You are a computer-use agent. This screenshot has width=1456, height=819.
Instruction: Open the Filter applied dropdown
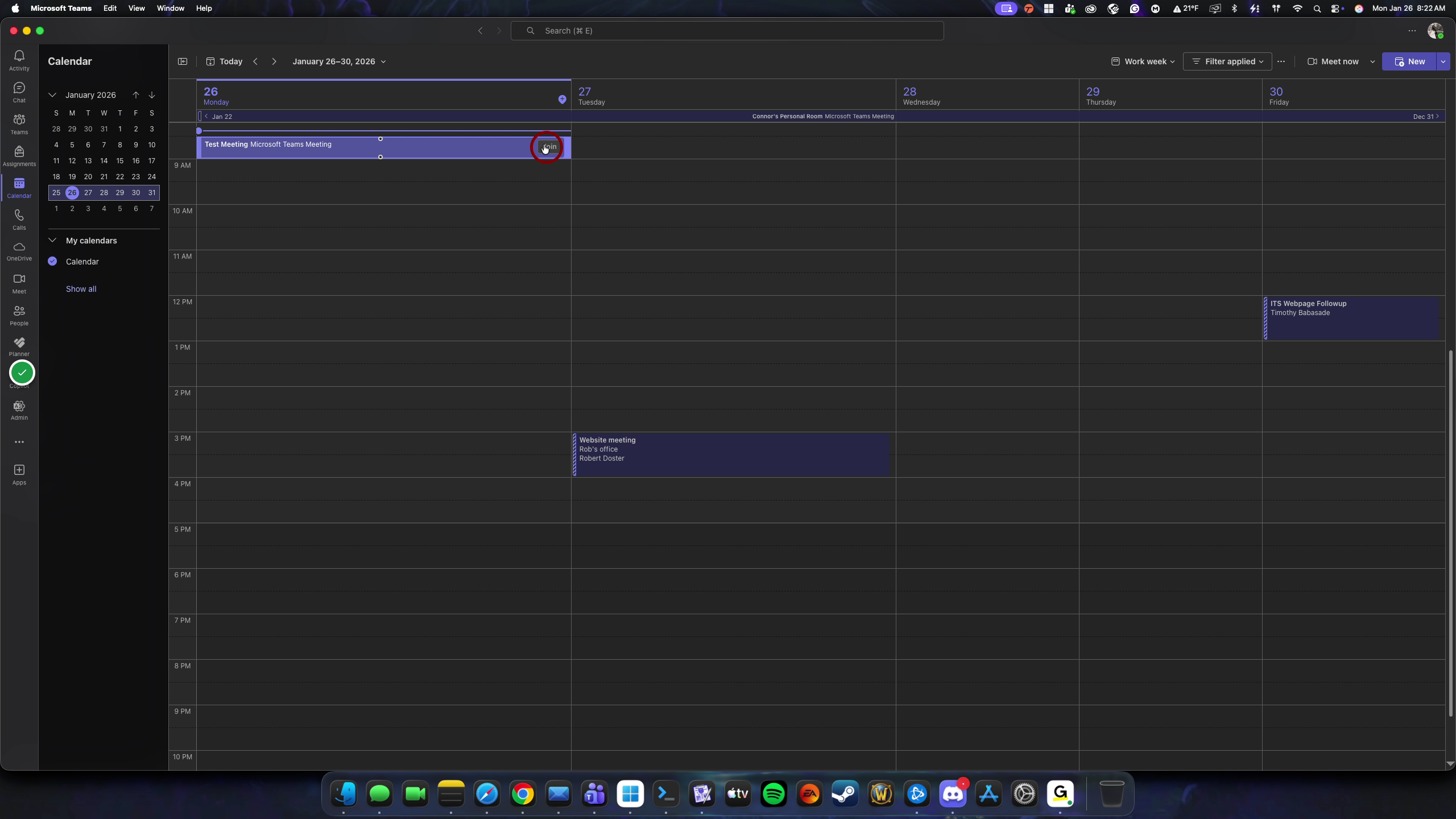click(x=1227, y=61)
